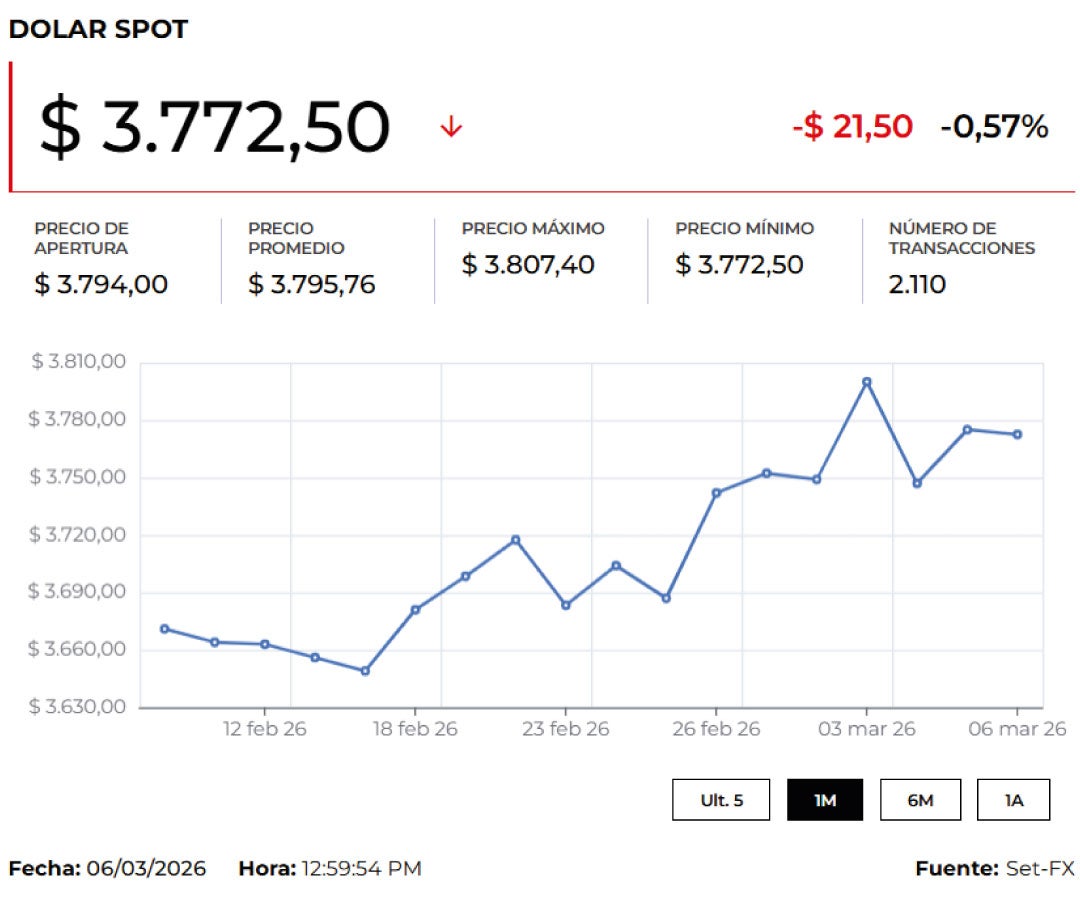Click the data point above 26 feb 26
Screen dimensions: 1080x900
coord(716,493)
